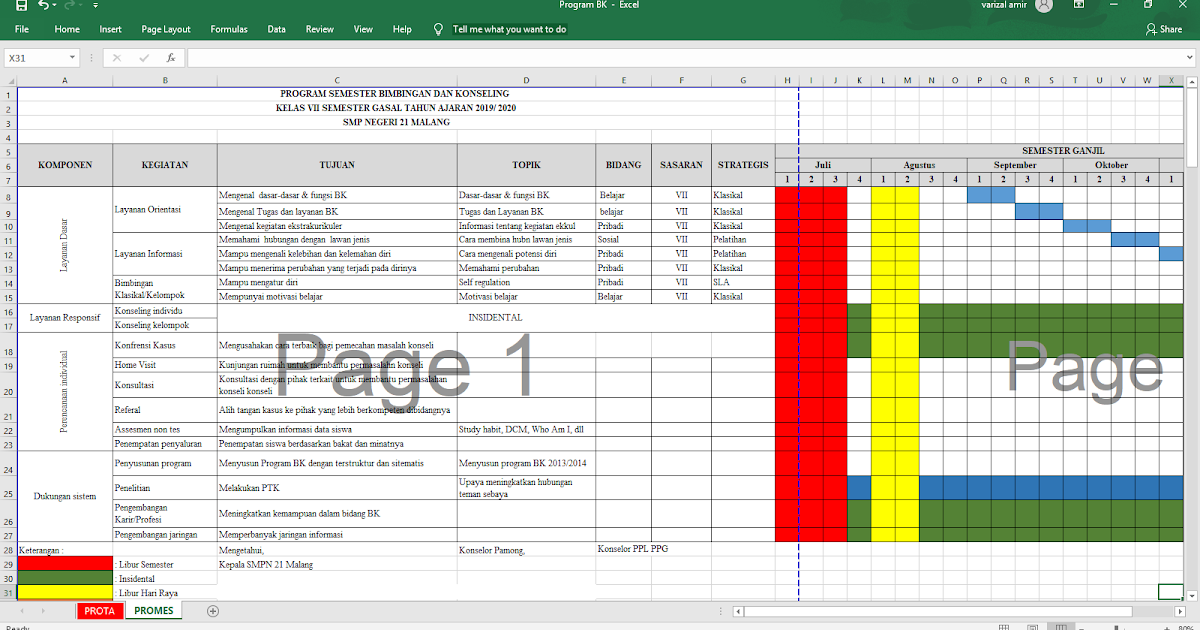
Task: Switch to the Data tab
Action: pos(277,29)
